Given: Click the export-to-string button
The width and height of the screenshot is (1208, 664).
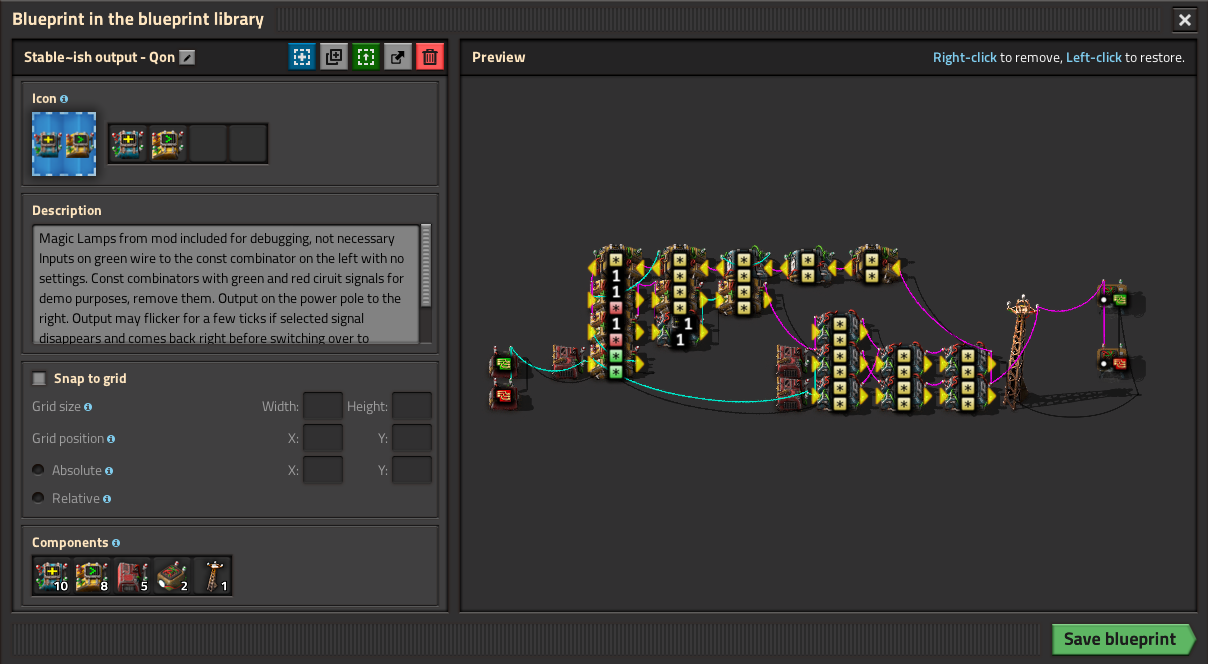Looking at the screenshot, I should click(x=398, y=57).
